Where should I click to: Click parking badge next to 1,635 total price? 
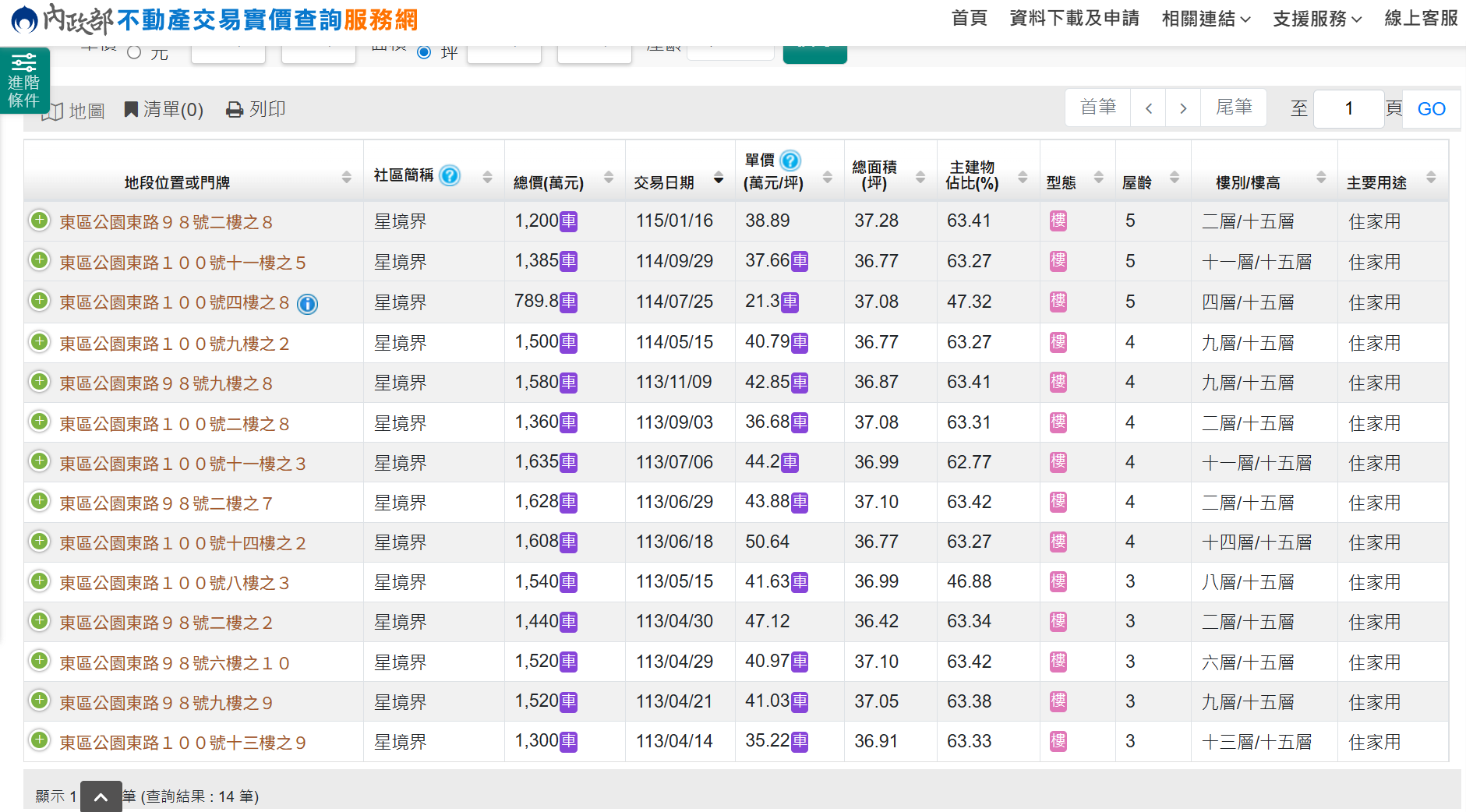(x=569, y=463)
